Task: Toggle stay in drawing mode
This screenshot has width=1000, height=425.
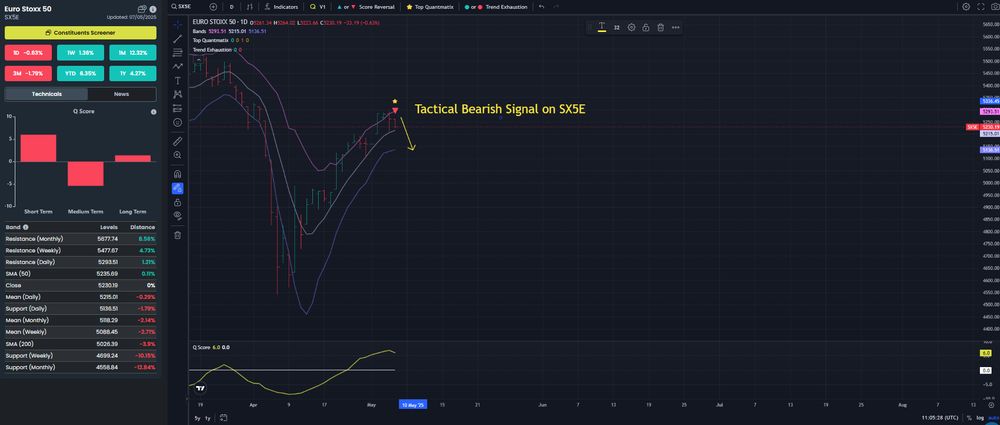Action: (x=177, y=188)
